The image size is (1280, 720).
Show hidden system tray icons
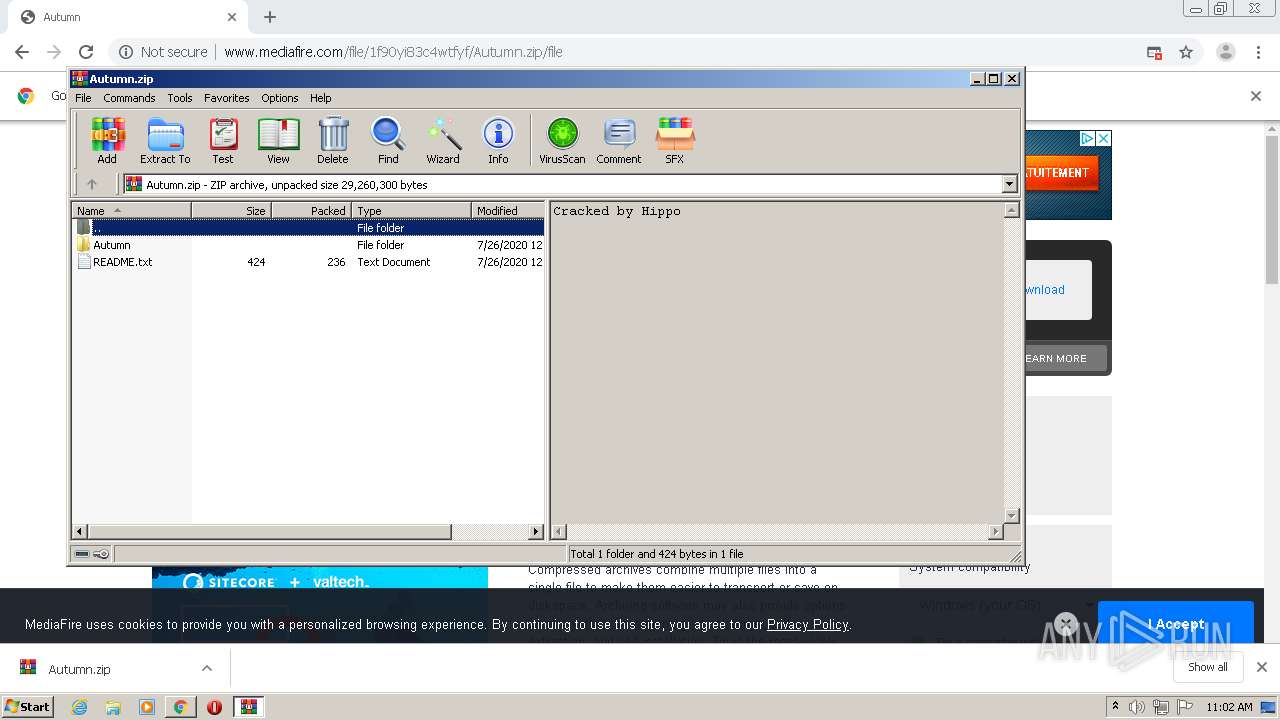pos(1116,707)
